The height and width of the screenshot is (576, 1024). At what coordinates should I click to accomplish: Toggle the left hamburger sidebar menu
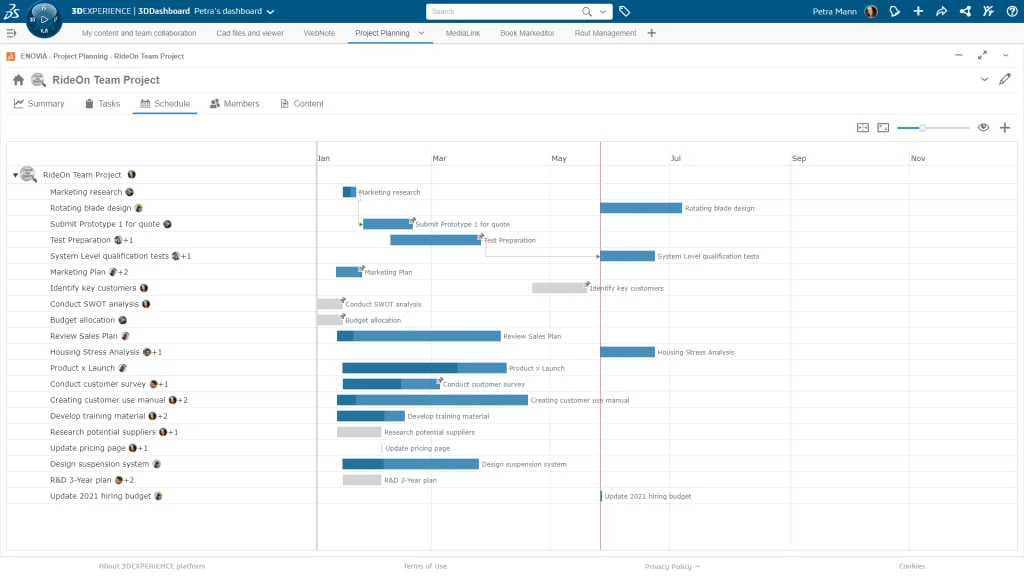[x=12, y=33]
